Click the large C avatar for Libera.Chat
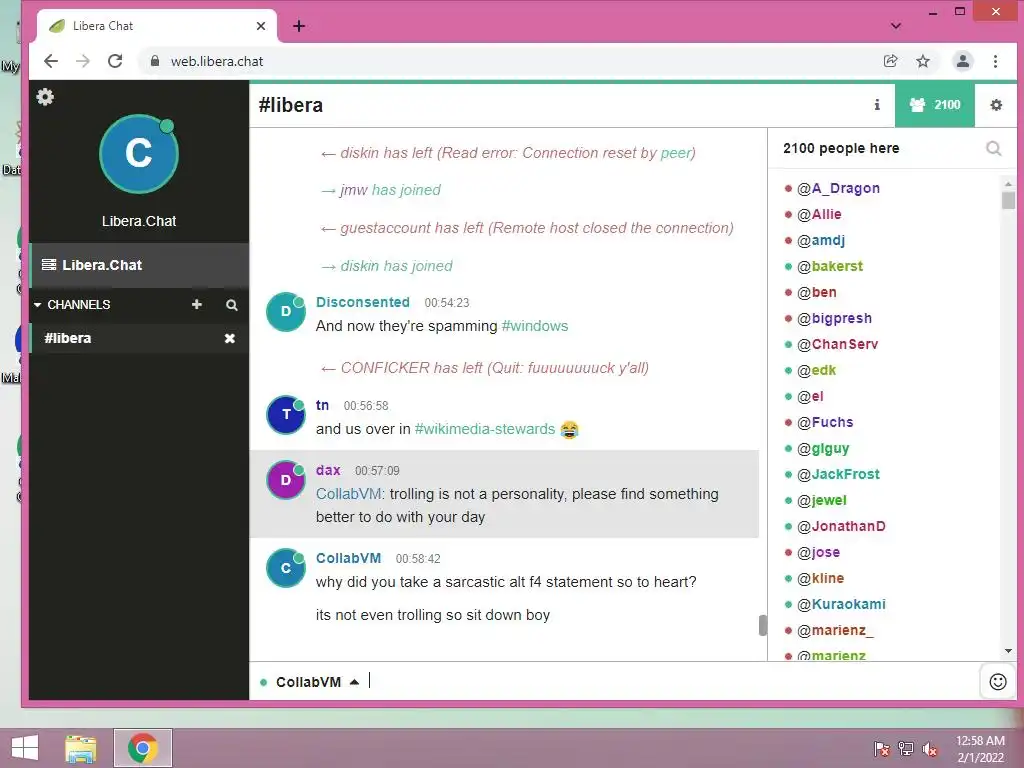This screenshot has width=1024, height=768. coord(138,154)
